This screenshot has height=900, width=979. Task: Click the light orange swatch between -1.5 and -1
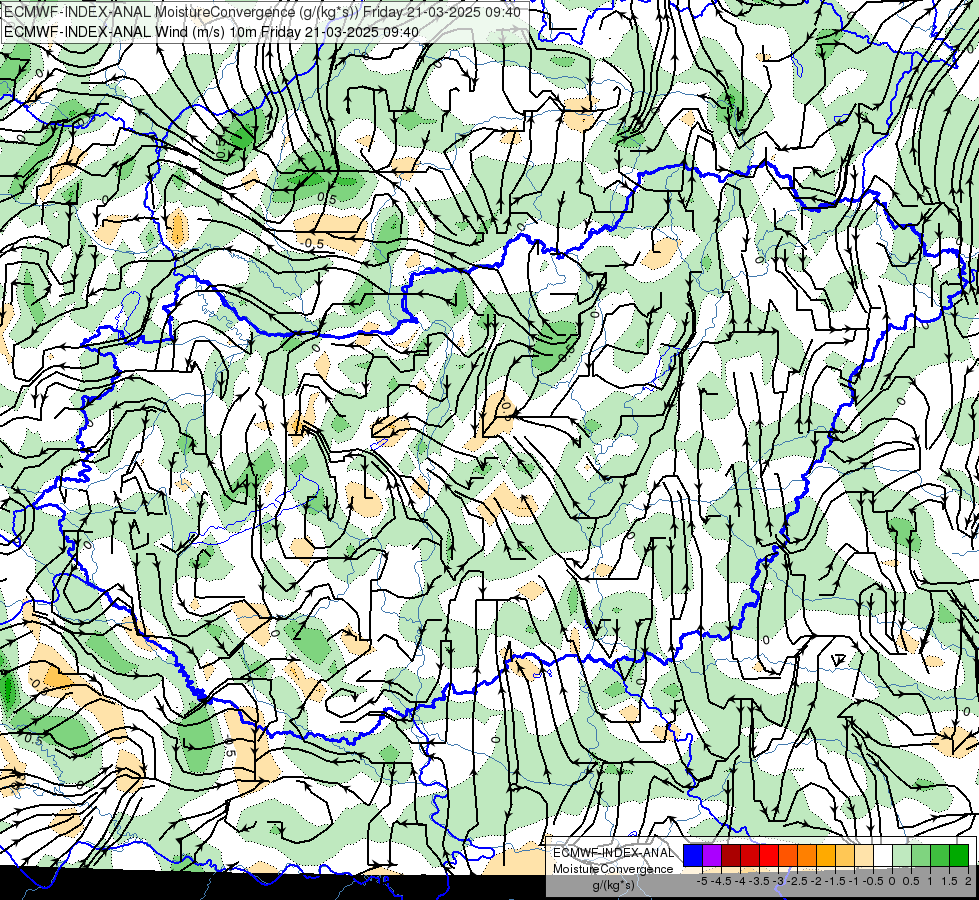click(845, 856)
